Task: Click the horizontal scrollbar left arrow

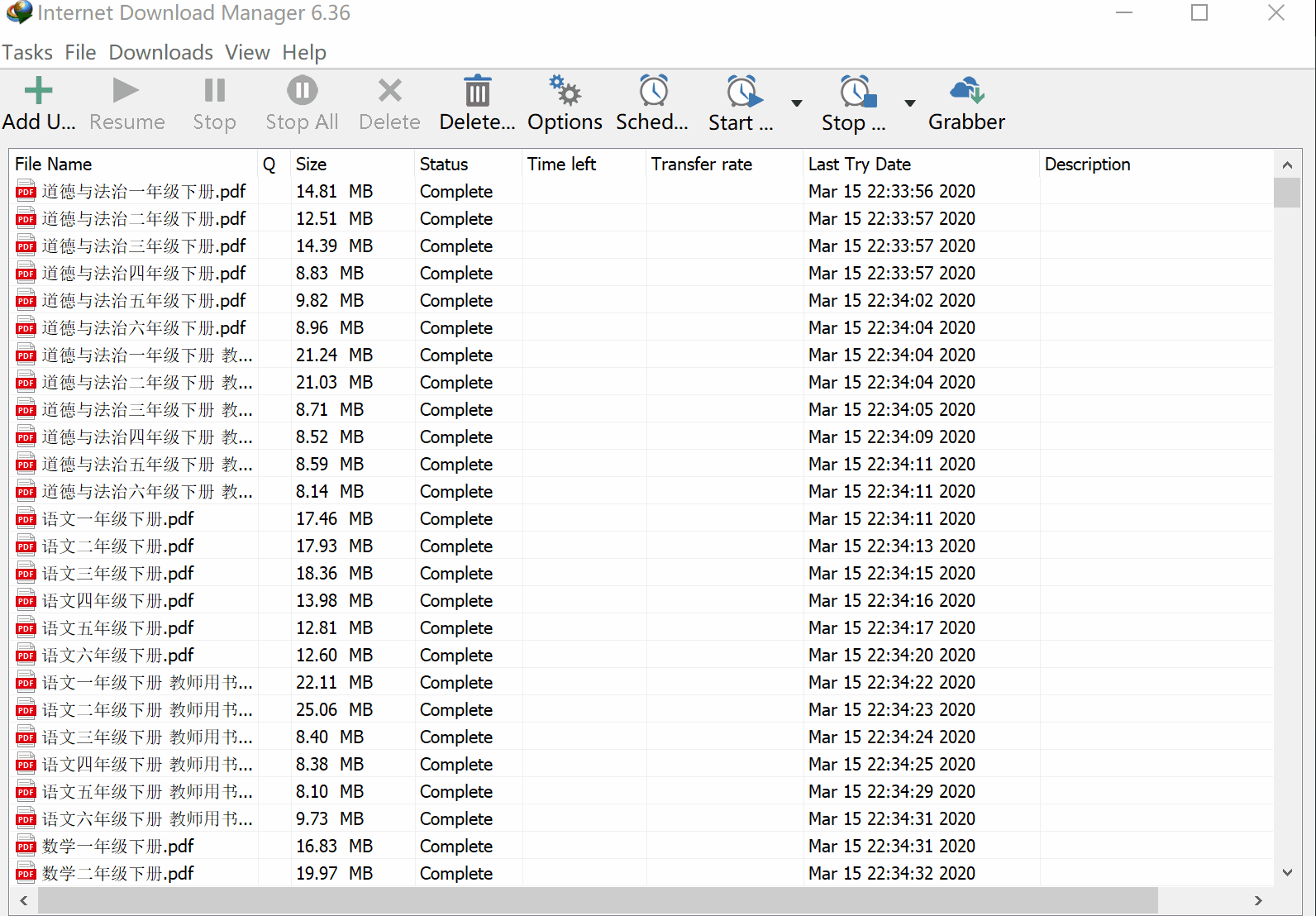Action: [24, 900]
